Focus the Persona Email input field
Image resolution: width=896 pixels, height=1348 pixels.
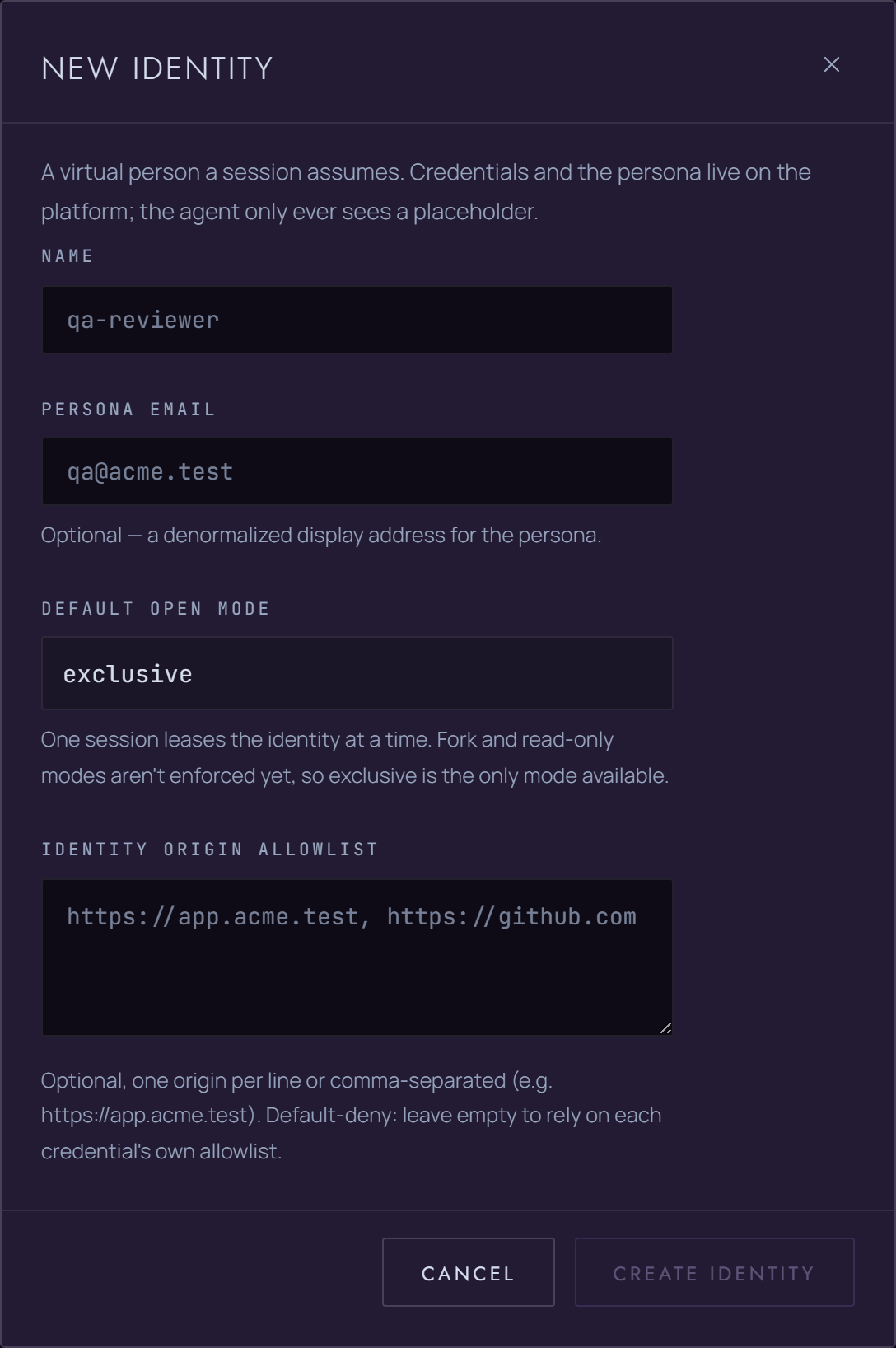(357, 471)
